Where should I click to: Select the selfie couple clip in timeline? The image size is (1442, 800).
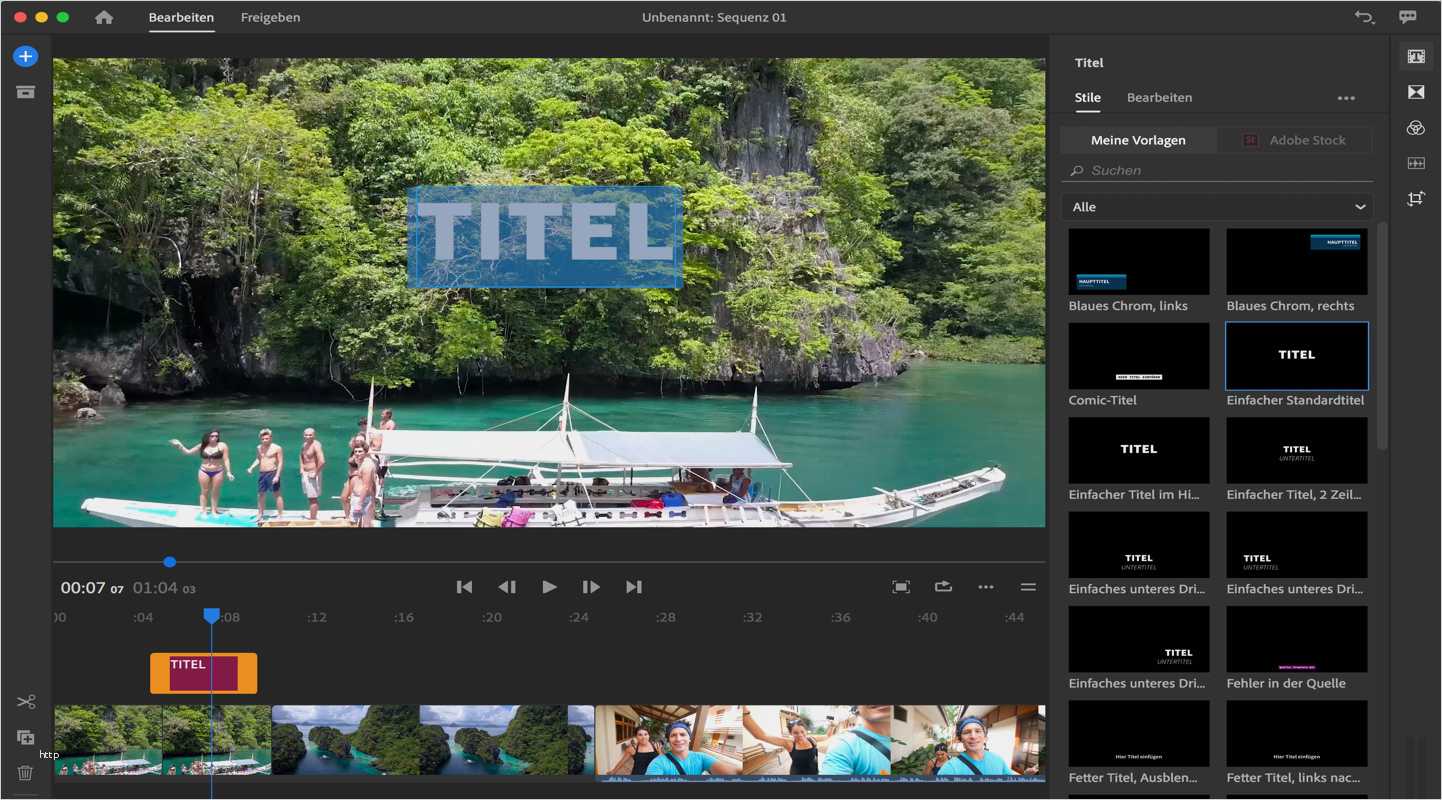coord(820,741)
